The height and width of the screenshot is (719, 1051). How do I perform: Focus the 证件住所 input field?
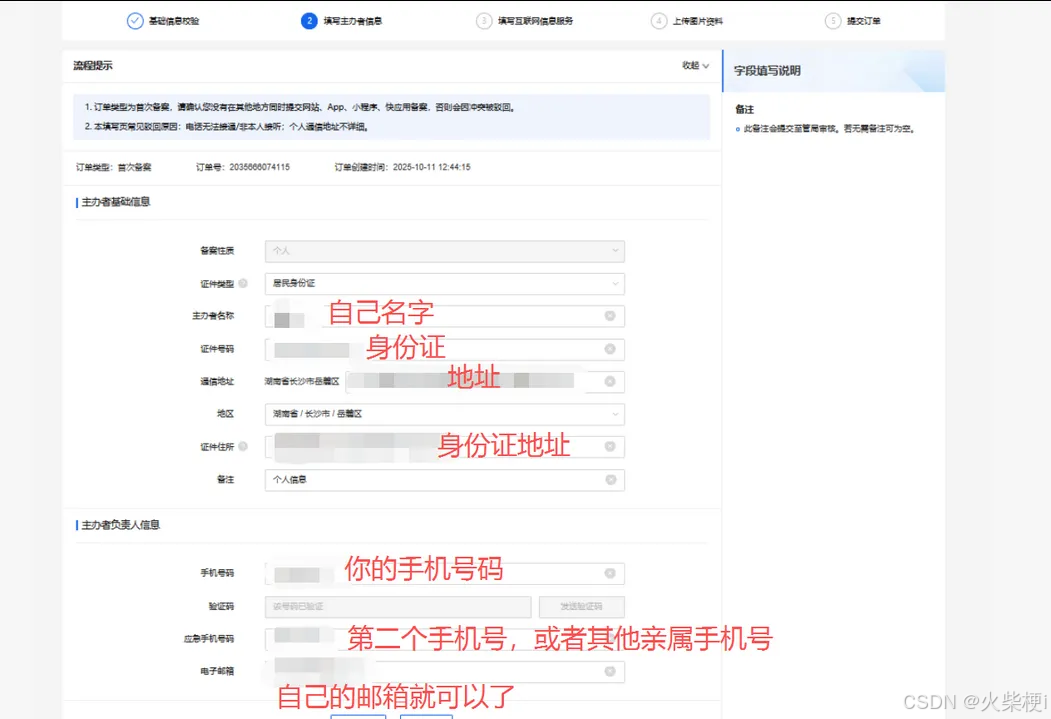click(444, 446)
